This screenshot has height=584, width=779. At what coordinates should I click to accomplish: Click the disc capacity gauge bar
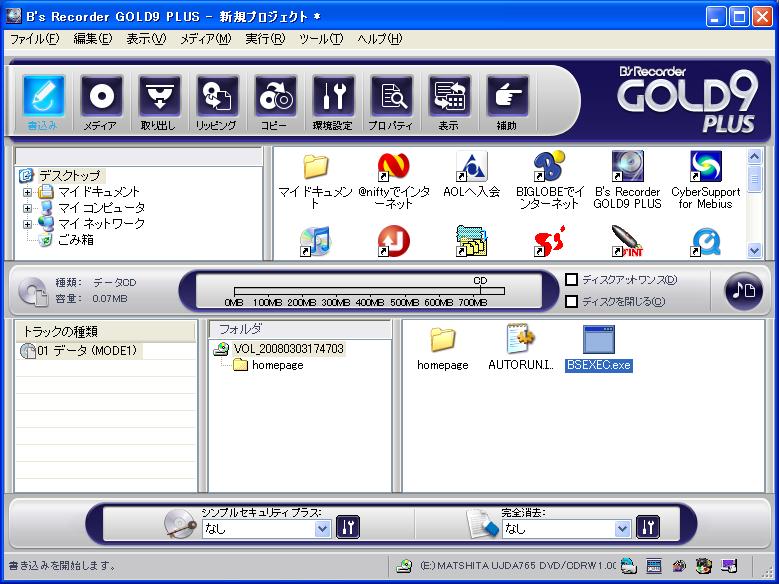(x=369, y=291)
